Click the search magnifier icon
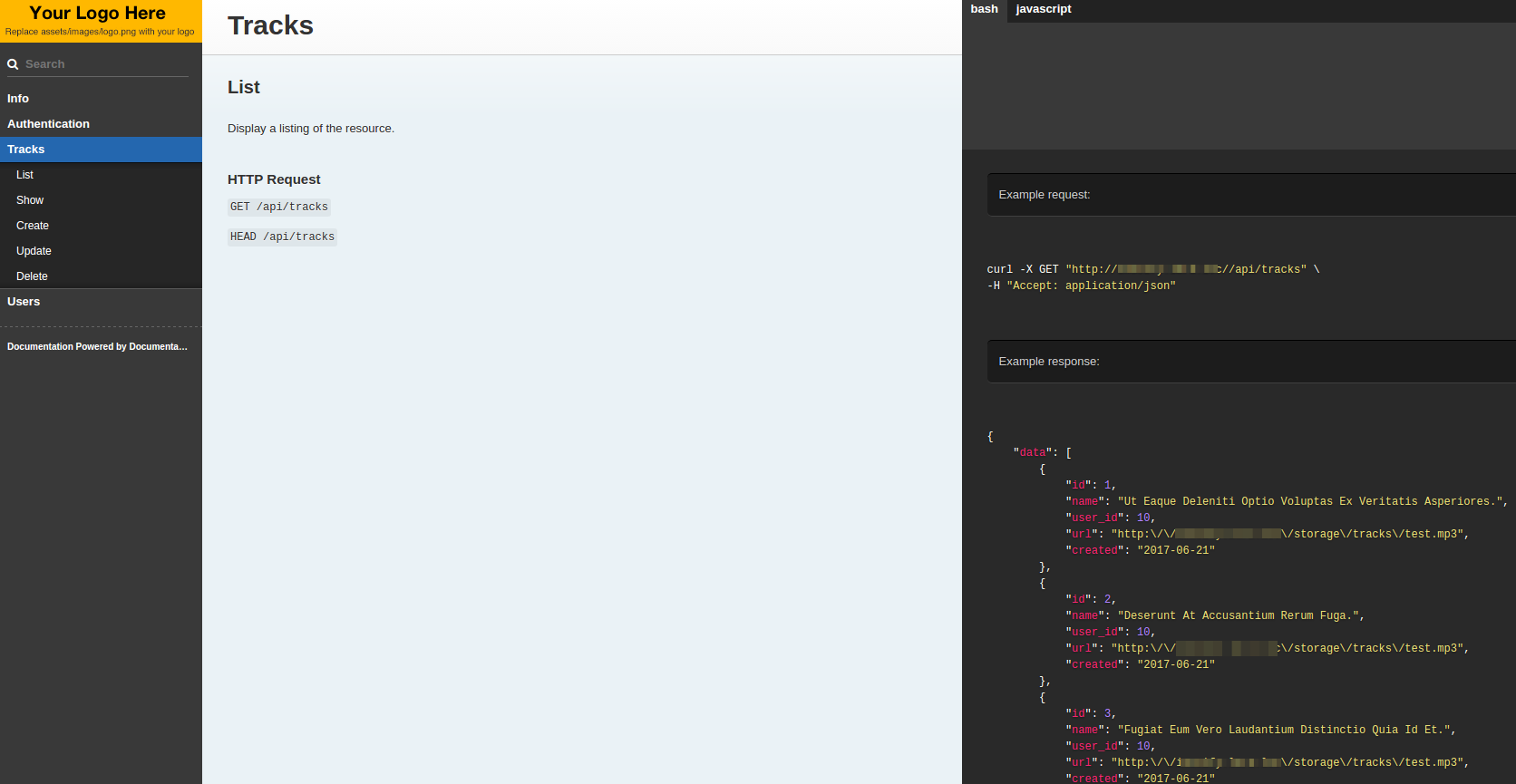This screenshot has height=784, width=1516. [x=13, y=64]
